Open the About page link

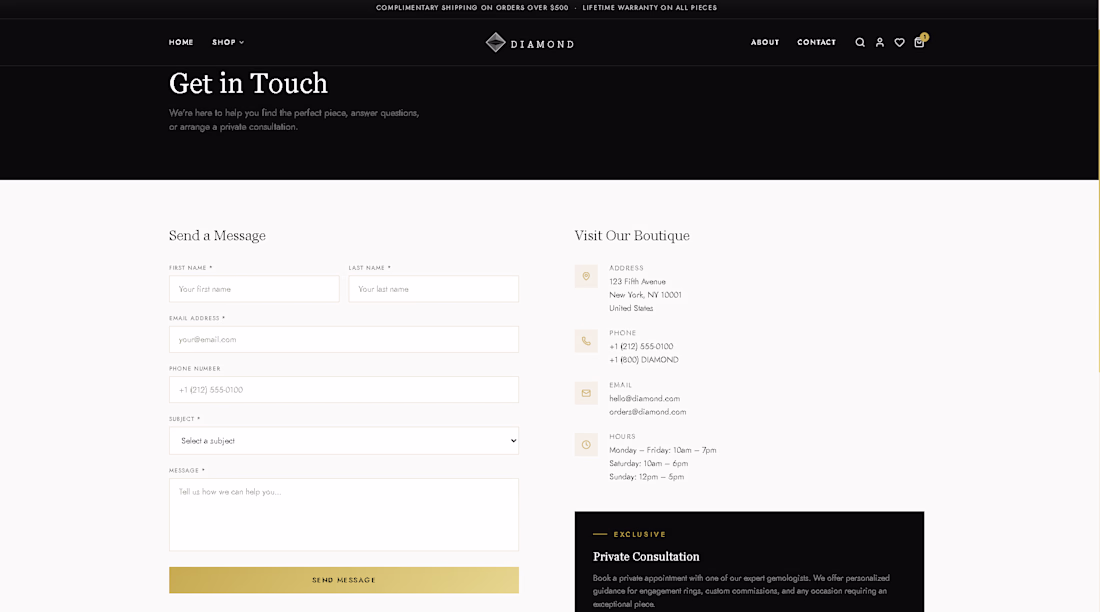pos(765,42)
